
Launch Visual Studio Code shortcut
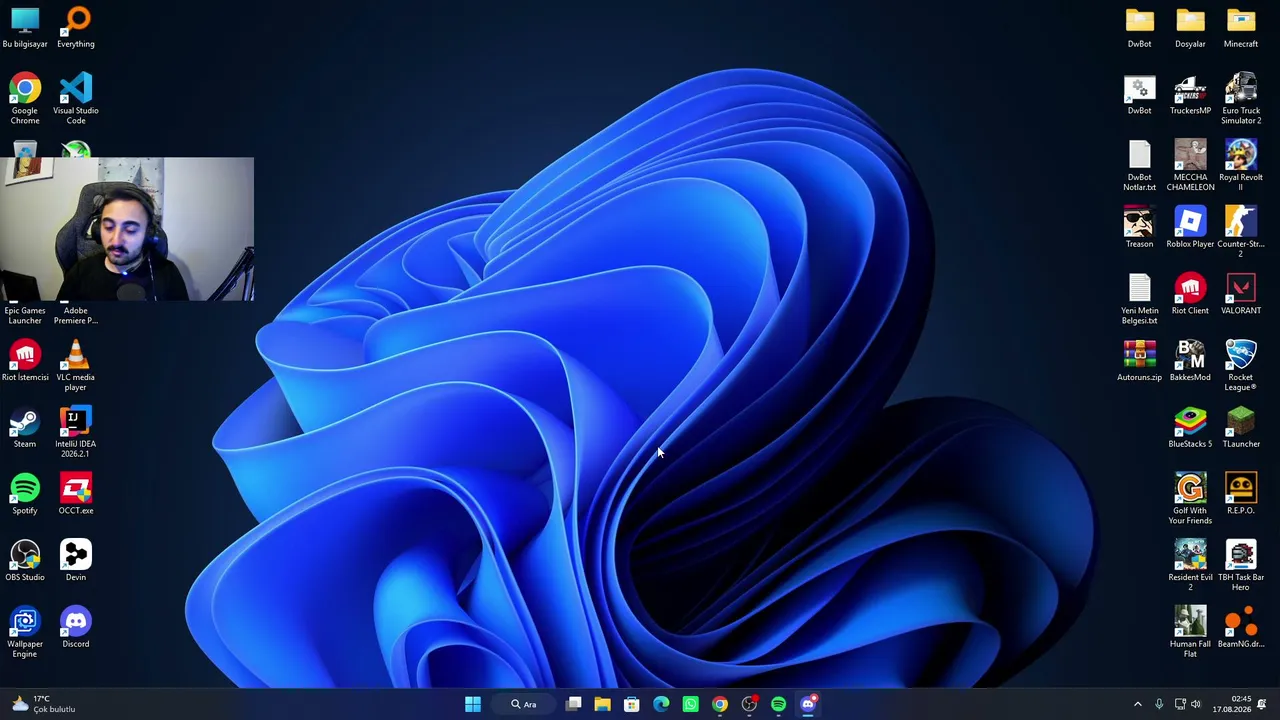click(x=76, y=98)
